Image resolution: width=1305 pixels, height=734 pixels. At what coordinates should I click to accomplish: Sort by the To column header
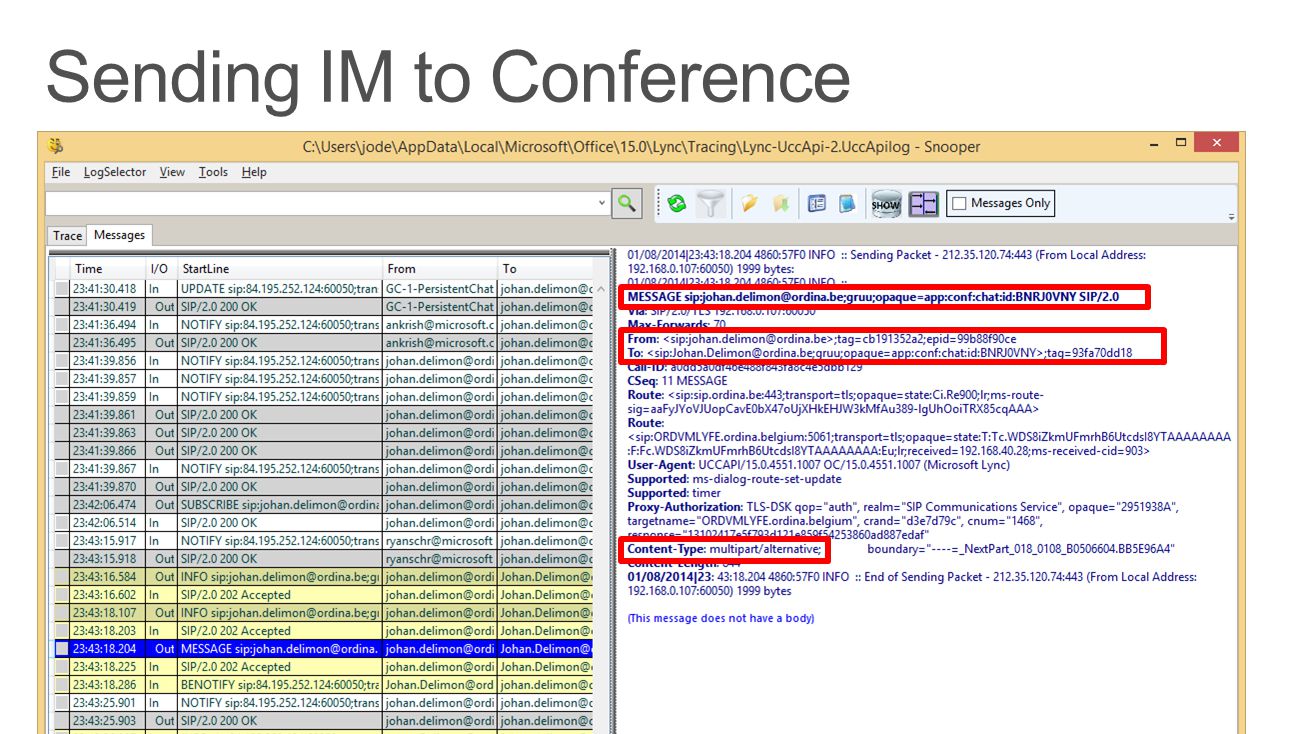546,269
